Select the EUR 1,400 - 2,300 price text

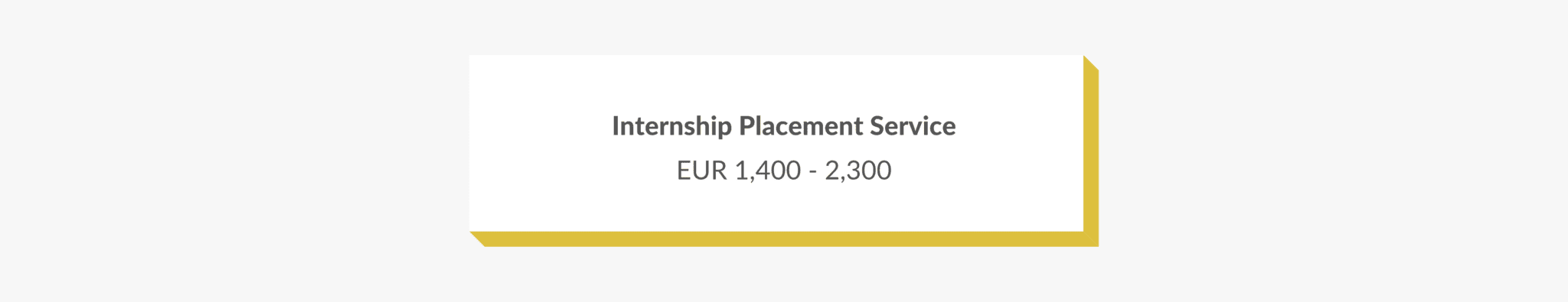click(783, 170)
